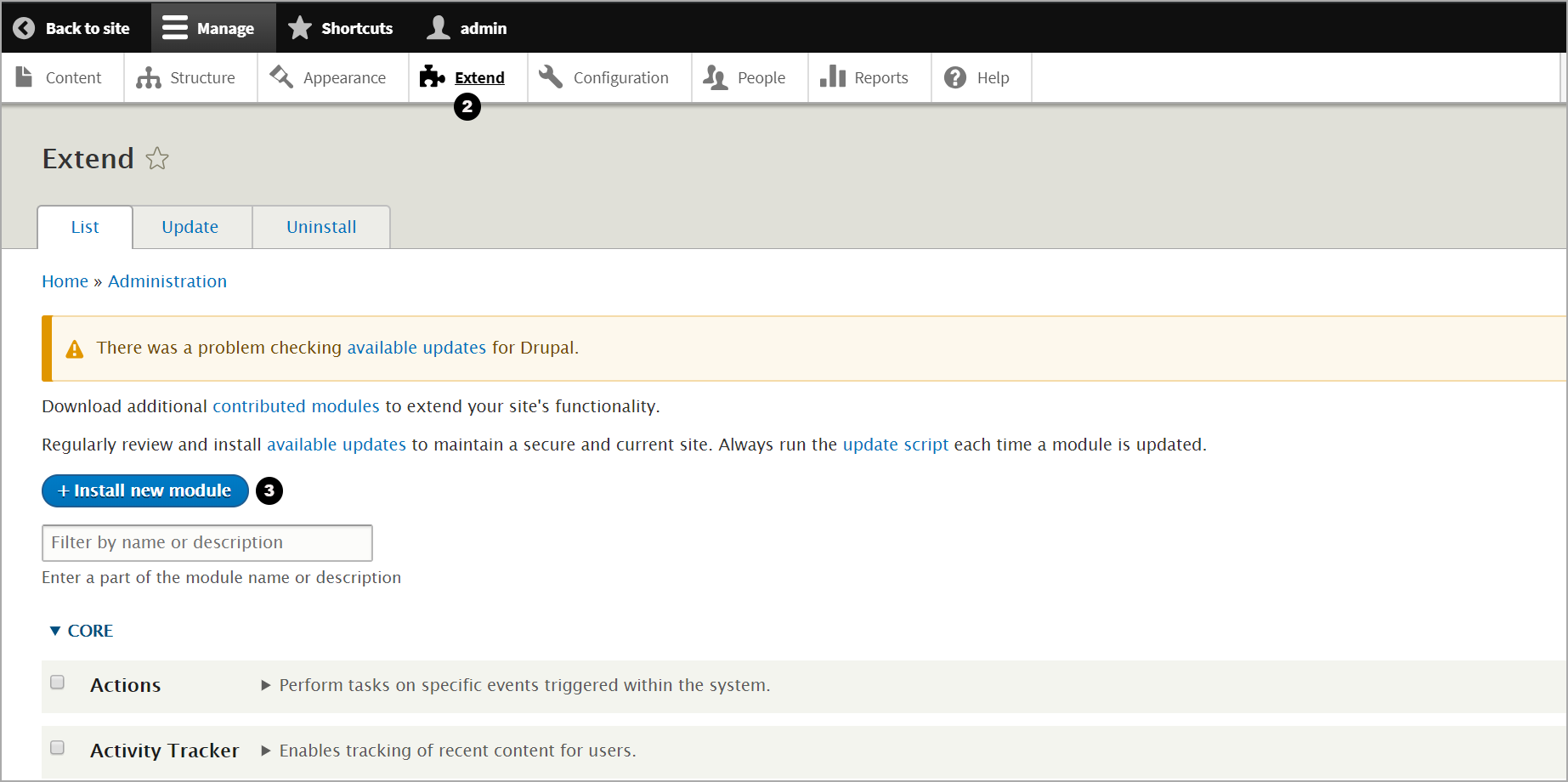Screen dimensions: 1568x782
Task: Click the admin user silhouette icon
Action: pyautogui.click(x=439, y=28)
